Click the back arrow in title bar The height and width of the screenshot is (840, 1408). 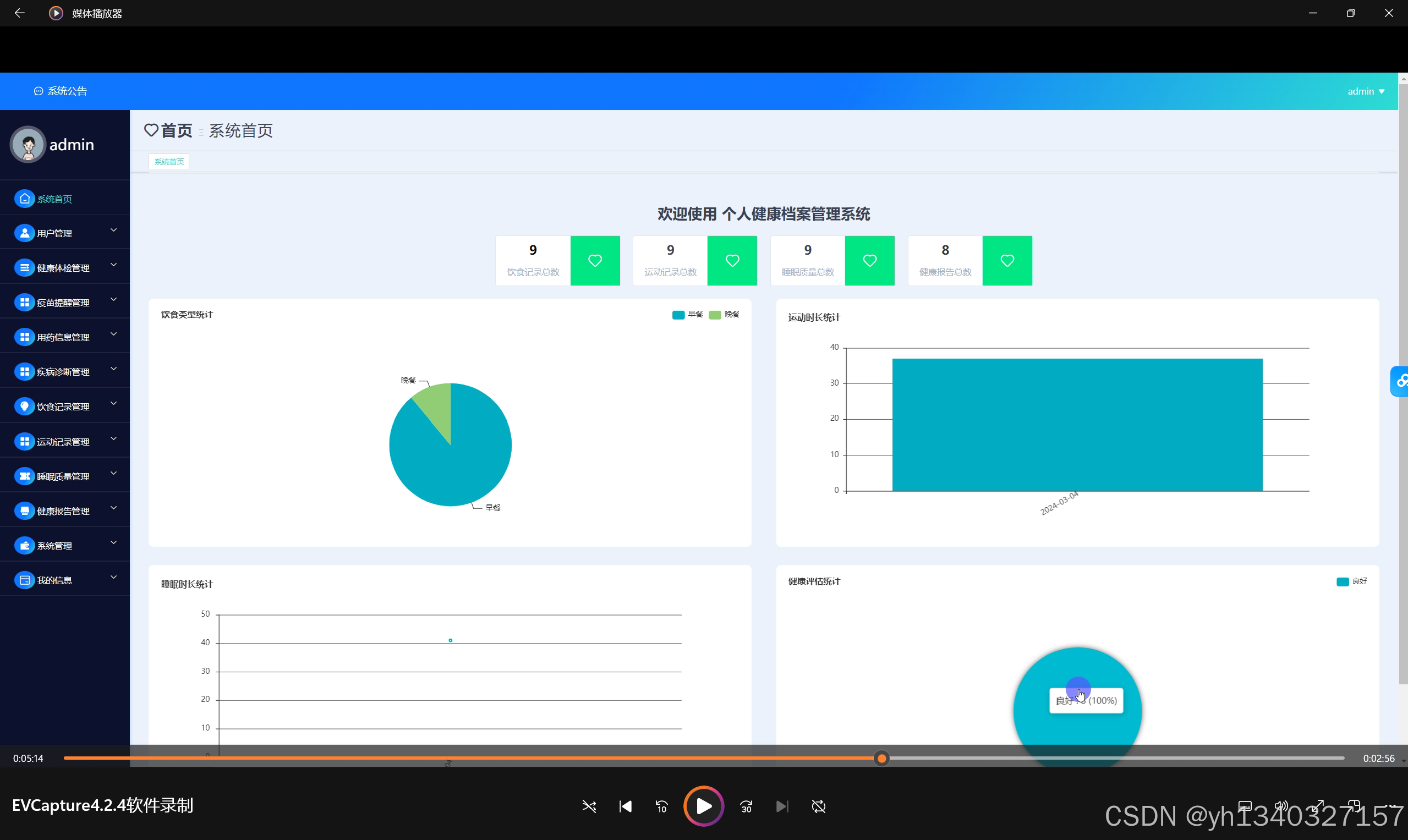[x=20, y=13]
